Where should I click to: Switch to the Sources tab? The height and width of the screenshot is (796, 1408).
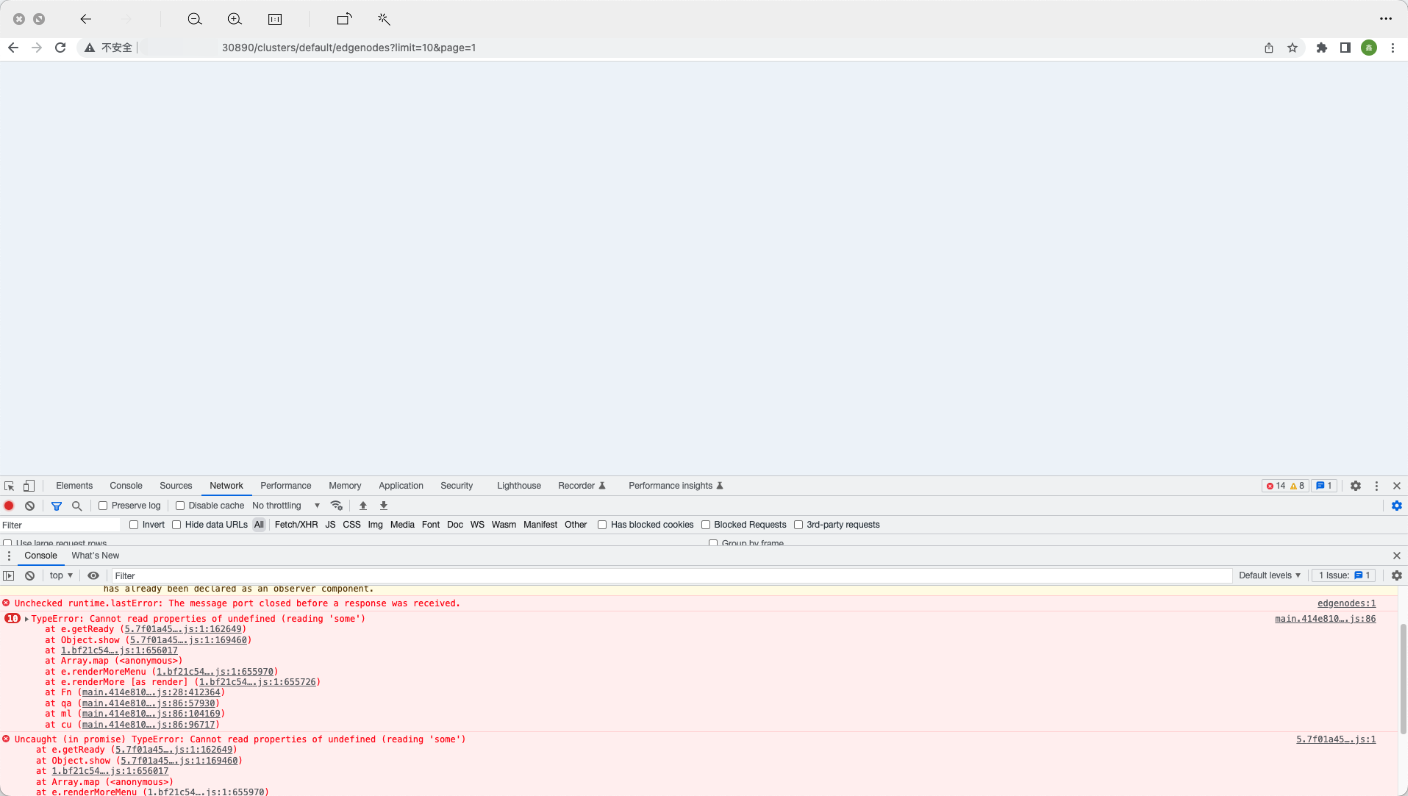pyautogui.click(x=176, y=486)
